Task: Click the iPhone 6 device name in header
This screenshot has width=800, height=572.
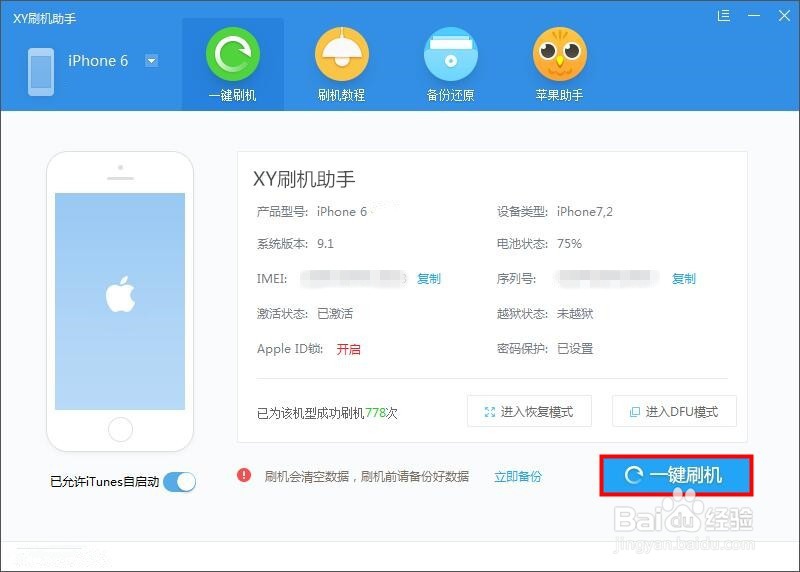Action: click(98, 61)
